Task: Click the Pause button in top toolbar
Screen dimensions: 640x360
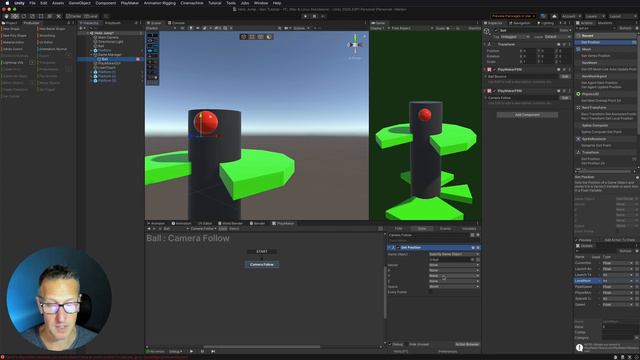Action: pos(314,16)
